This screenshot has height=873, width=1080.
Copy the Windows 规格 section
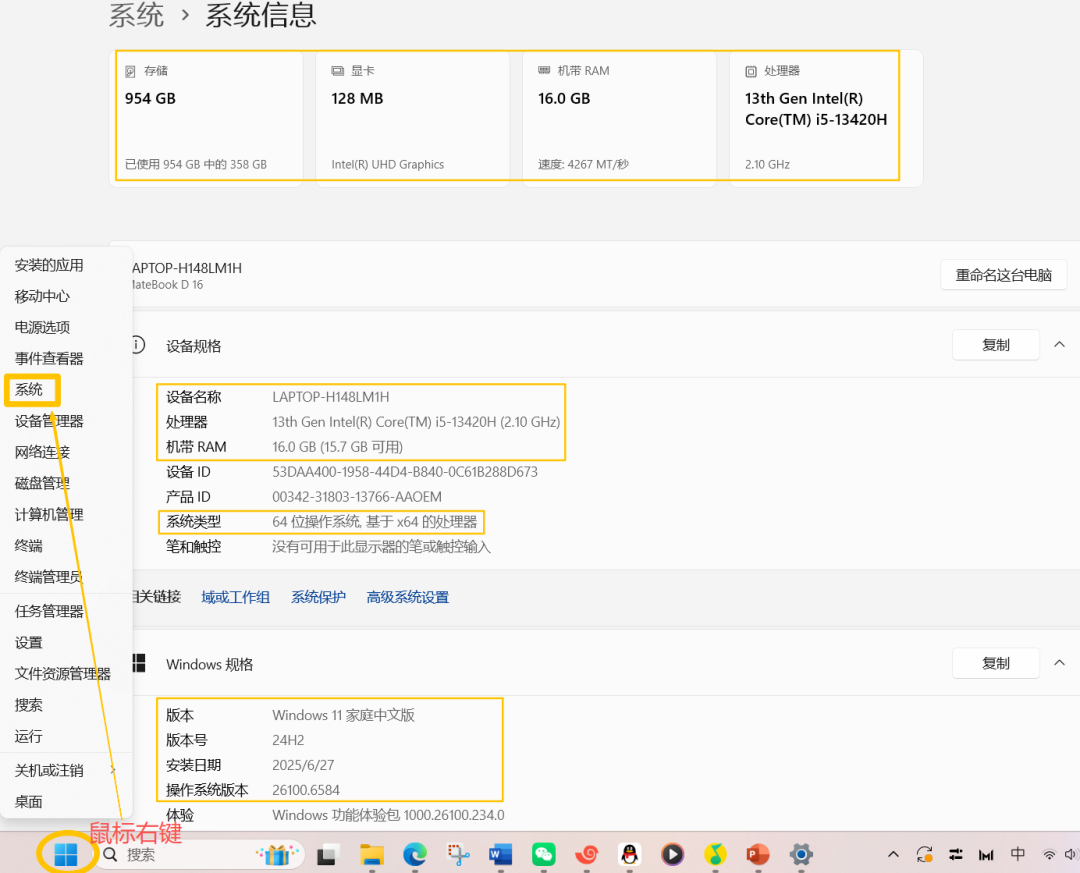point(995,663)
